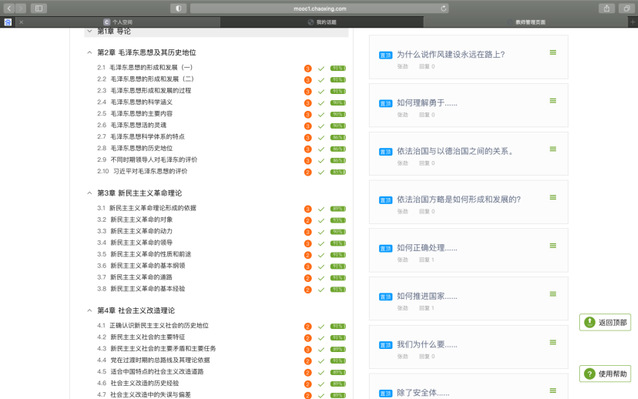Close the 个人空间 tab with X
The image size is (638, 399).
click(x=21, y=22)
